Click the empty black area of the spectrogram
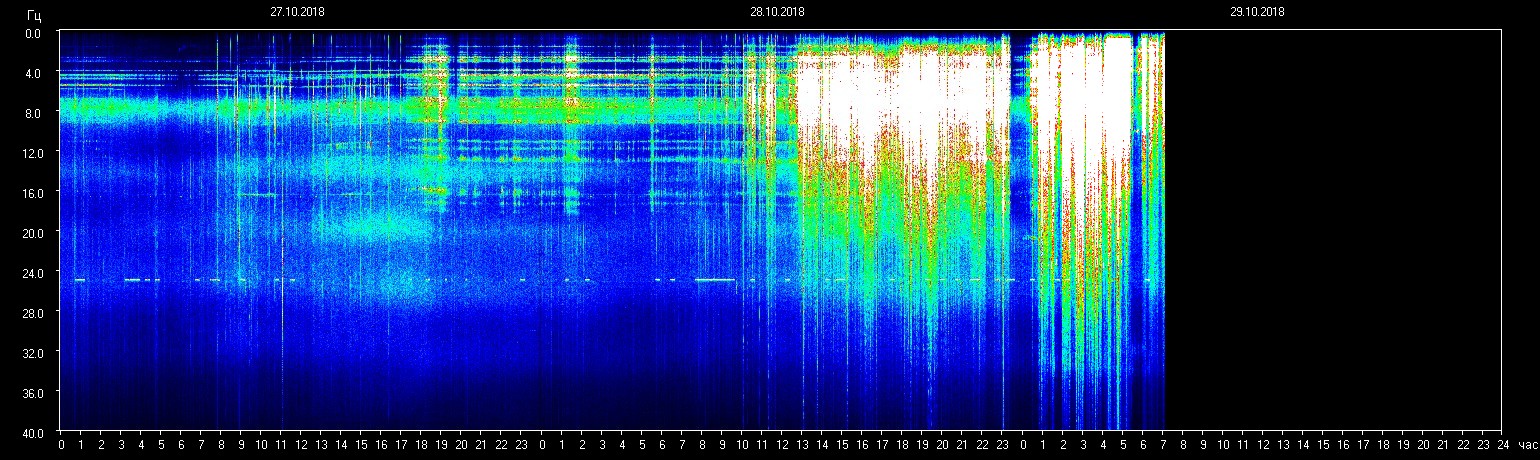 point(1330,230)
